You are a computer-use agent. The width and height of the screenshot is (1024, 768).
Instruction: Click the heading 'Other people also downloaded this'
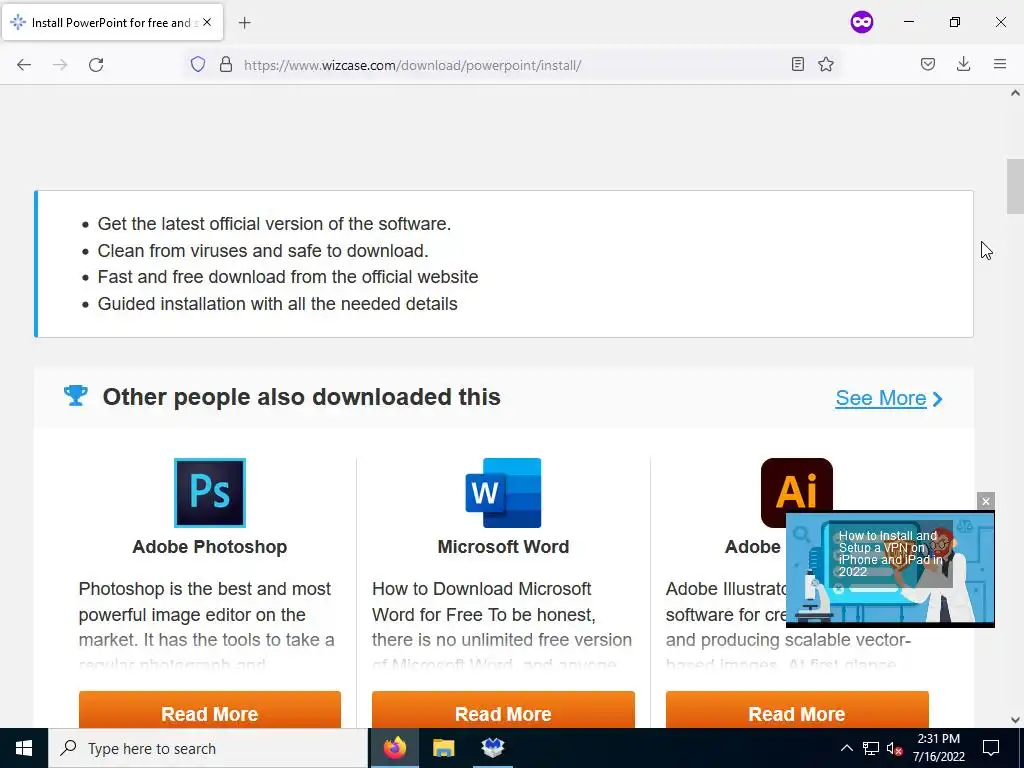(302, 396)
